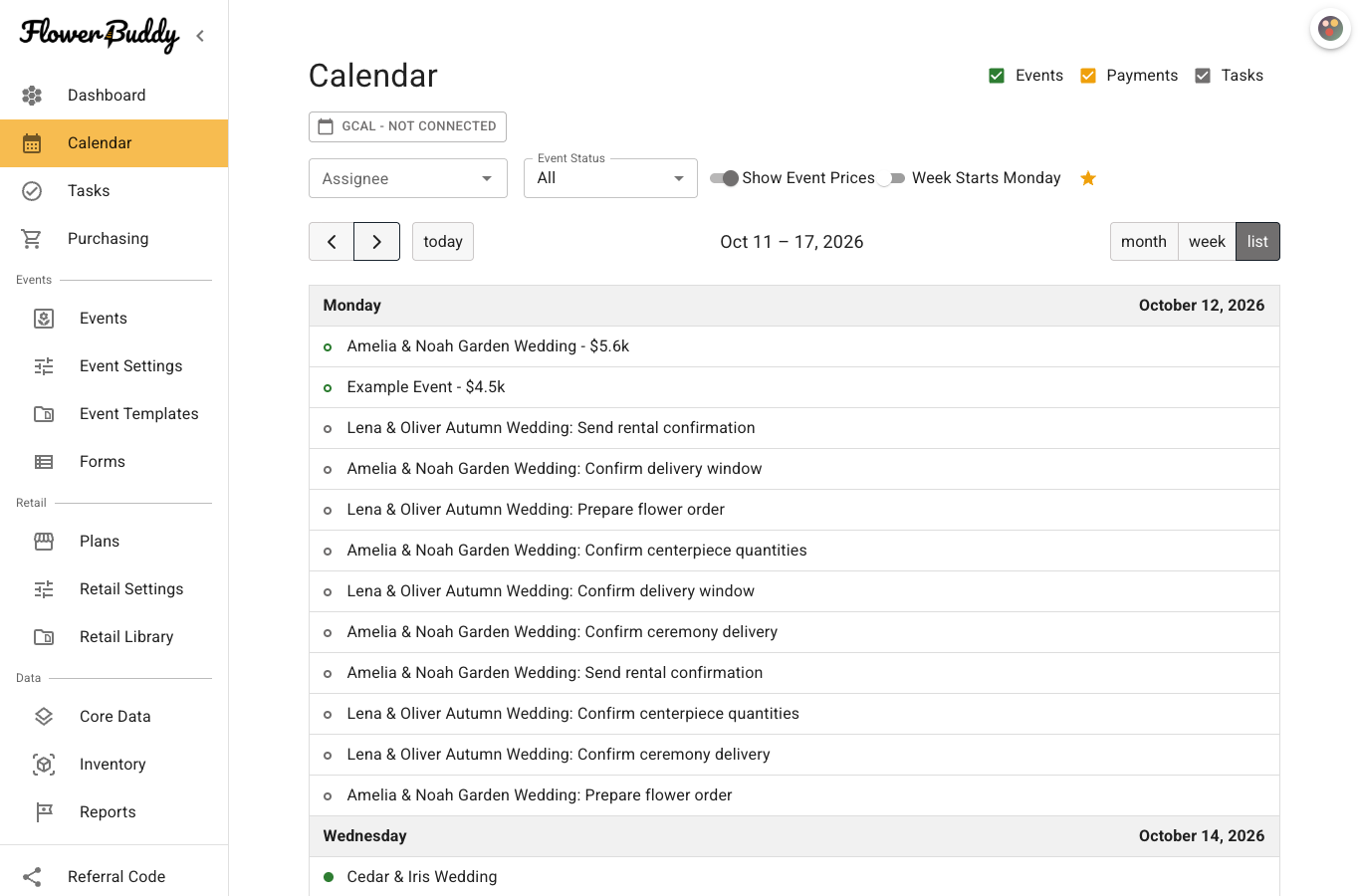Click the Retail Library folder icon

(44, 637)
